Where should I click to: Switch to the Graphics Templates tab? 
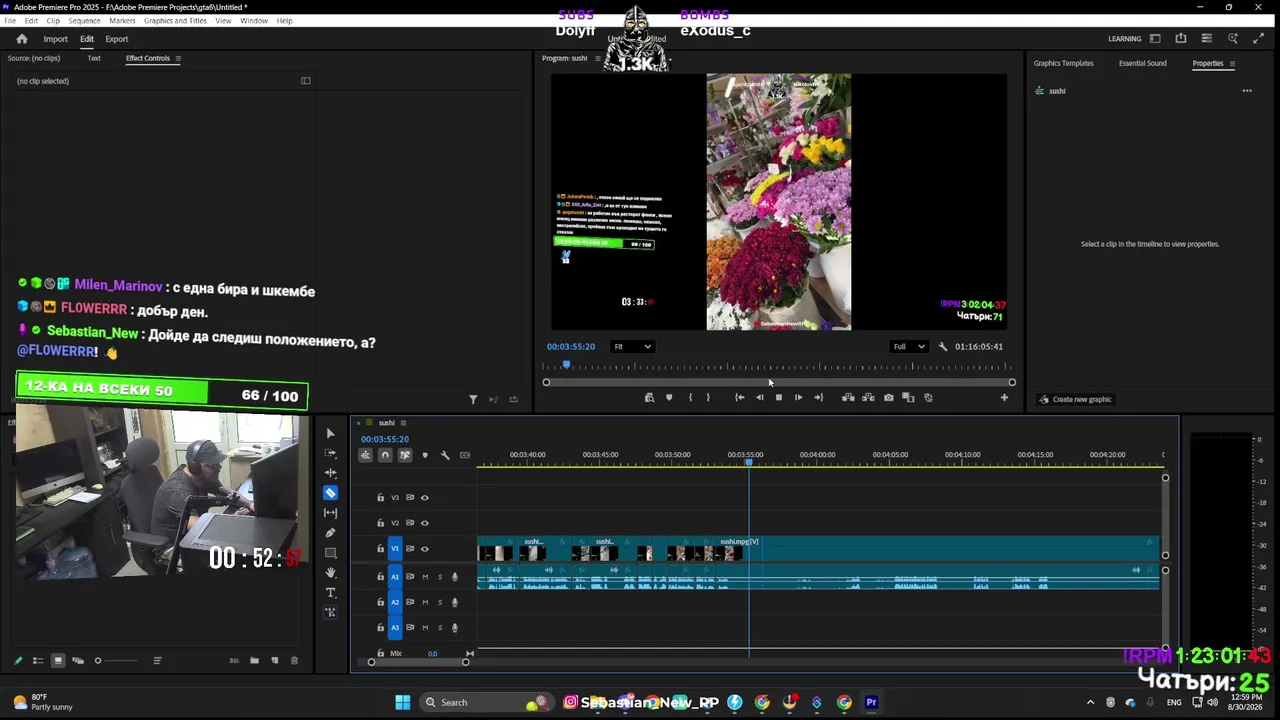coord(1063,63)
